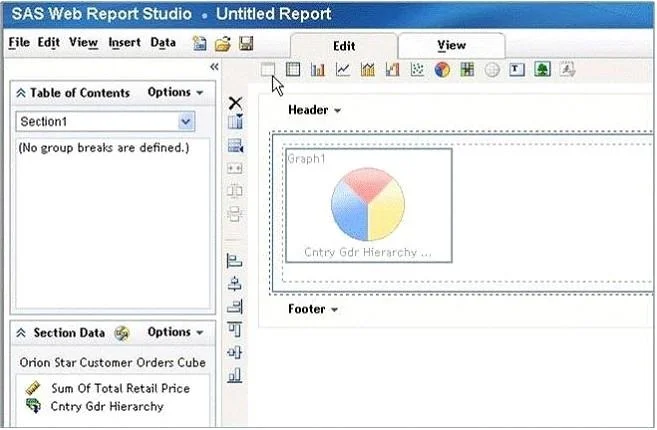Collapse left pane with double chevron
Viewport: 657px width, 430px height.
click(214, 67)
